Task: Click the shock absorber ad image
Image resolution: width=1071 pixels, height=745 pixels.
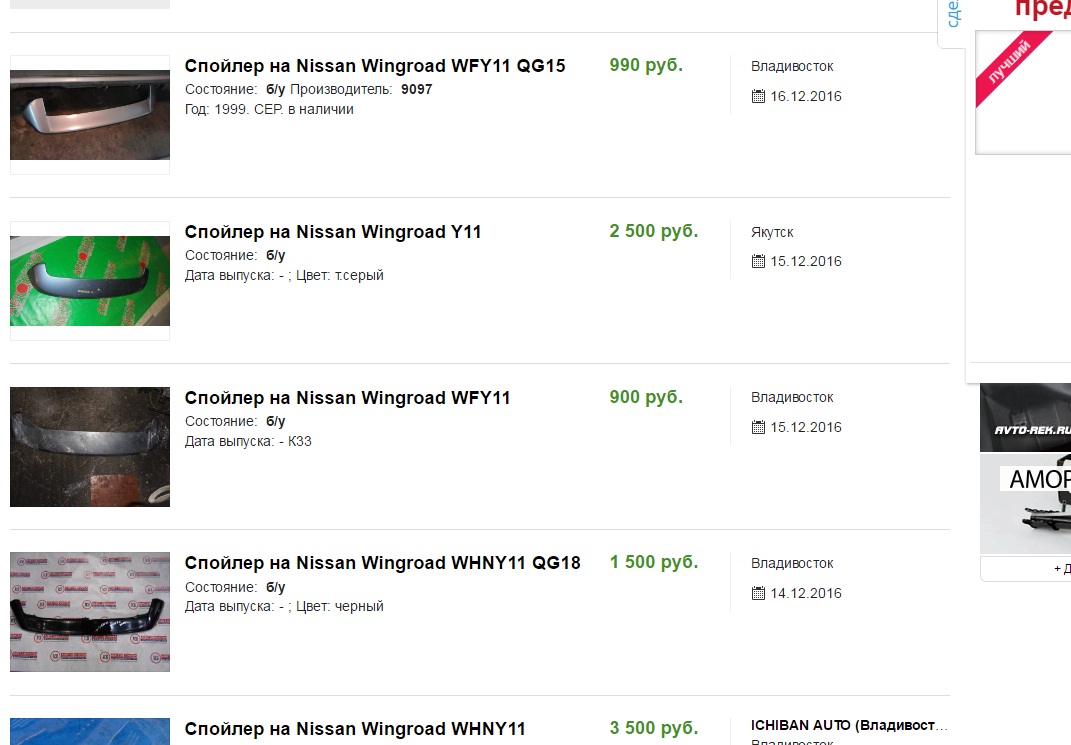Action: point(1025,505)
